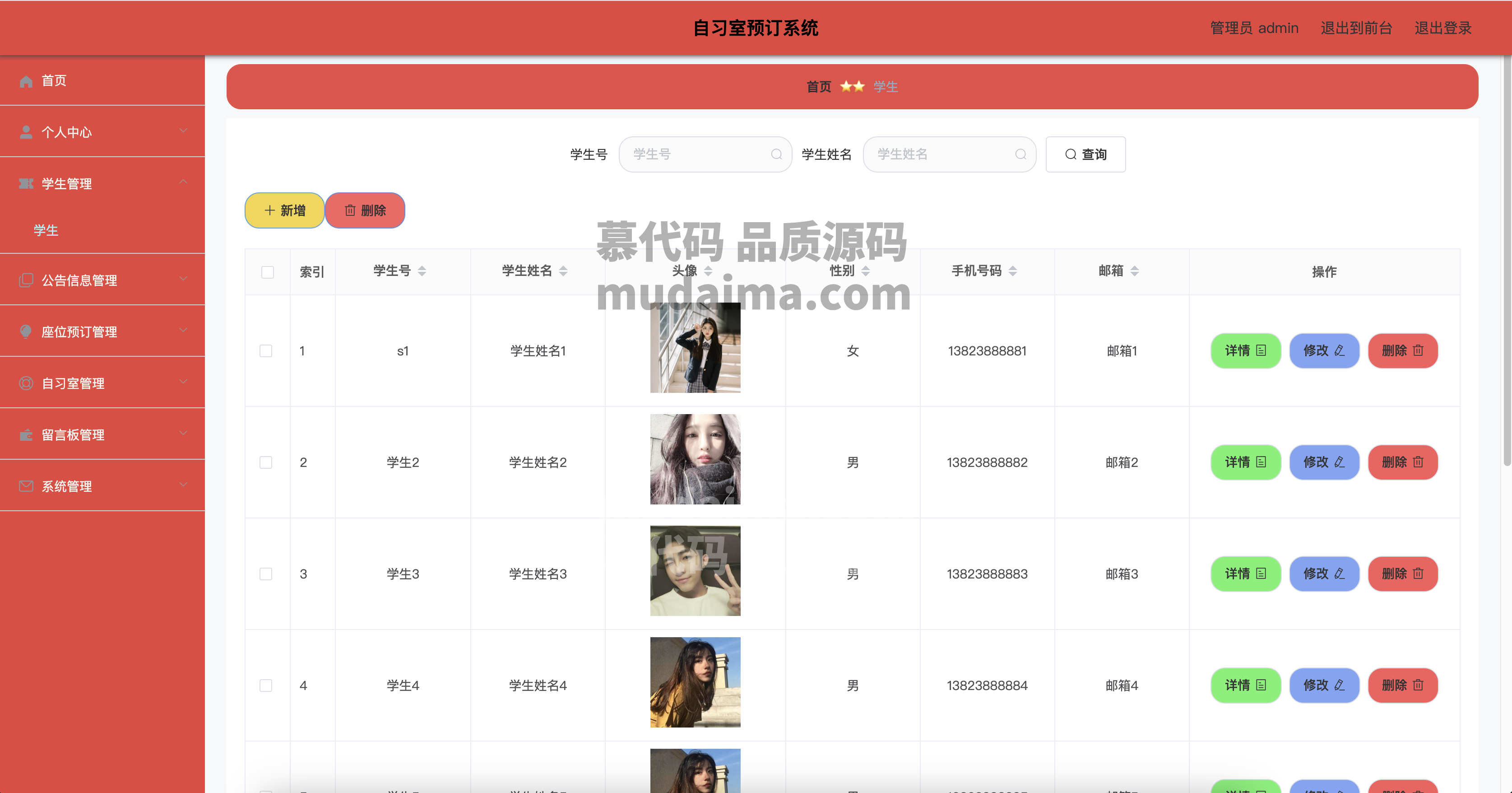Screen dimensions: 1512x793
Task: Click the 新增 add button
Action: click(x=285, y=210)
